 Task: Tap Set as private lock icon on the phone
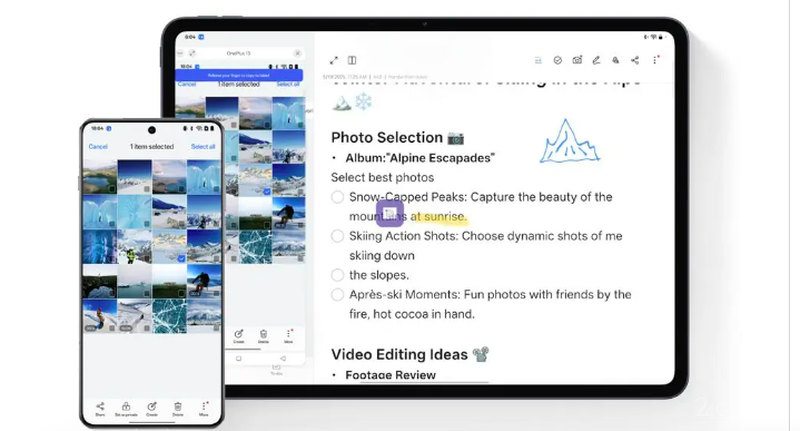[126, 408]
